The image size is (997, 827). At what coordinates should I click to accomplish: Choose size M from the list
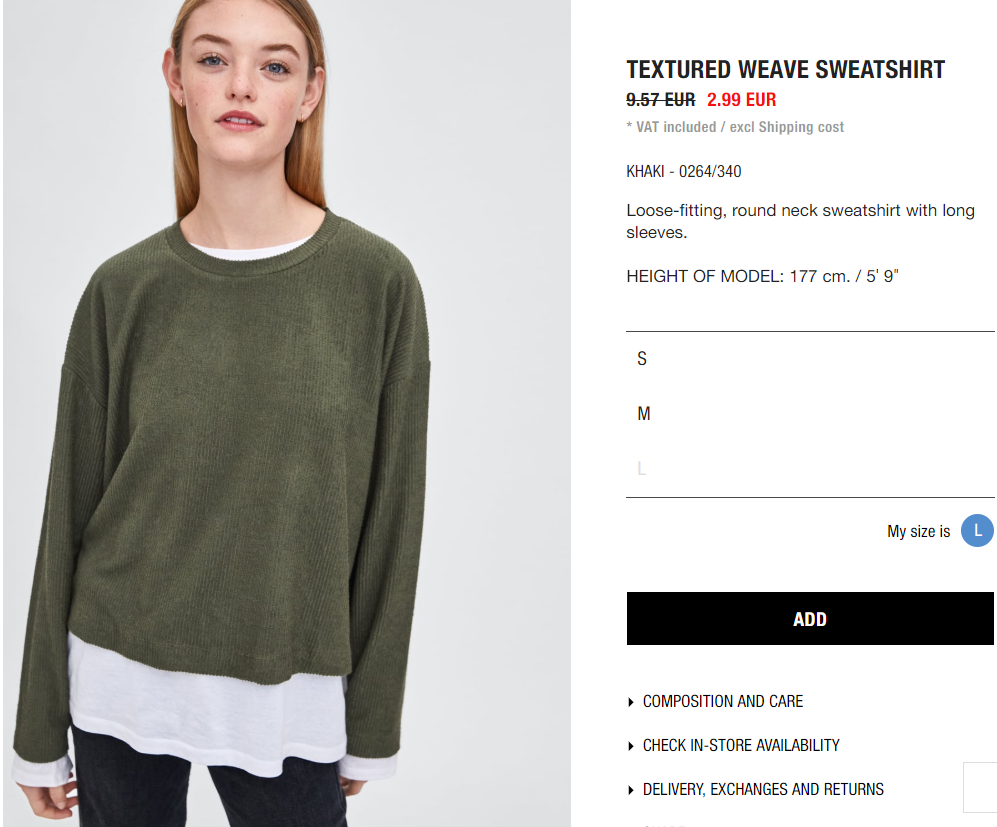[x=810, y=414]
